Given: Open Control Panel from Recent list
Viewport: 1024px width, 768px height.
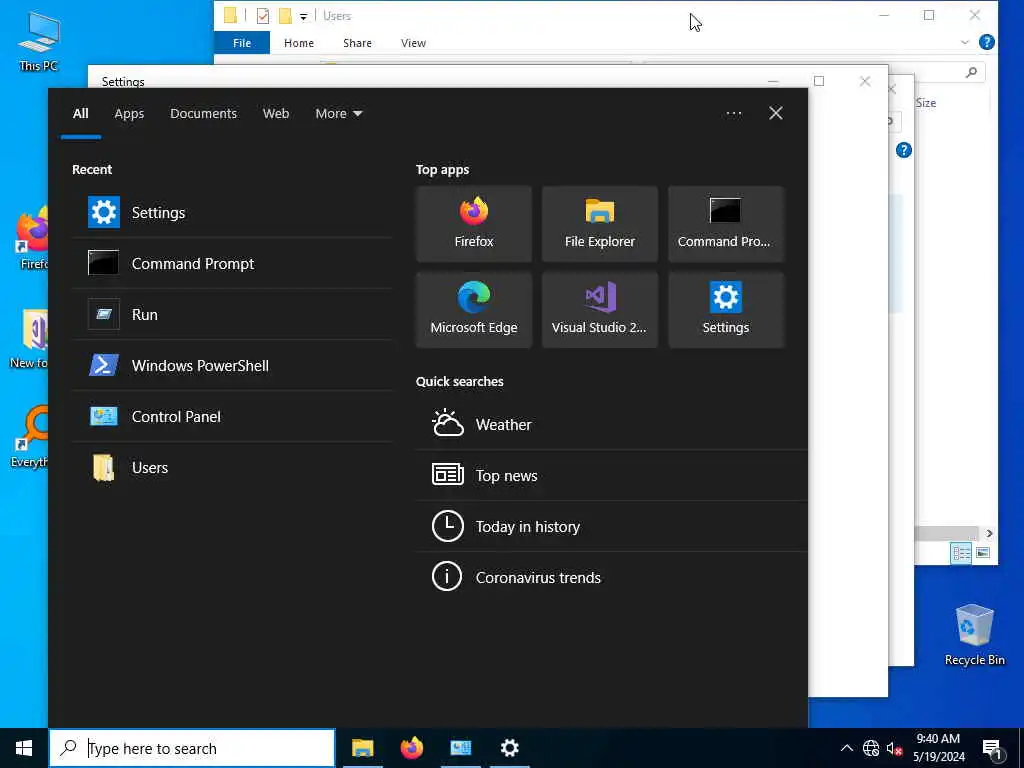Looking at the screenshot, I should [x=232, y=416].
